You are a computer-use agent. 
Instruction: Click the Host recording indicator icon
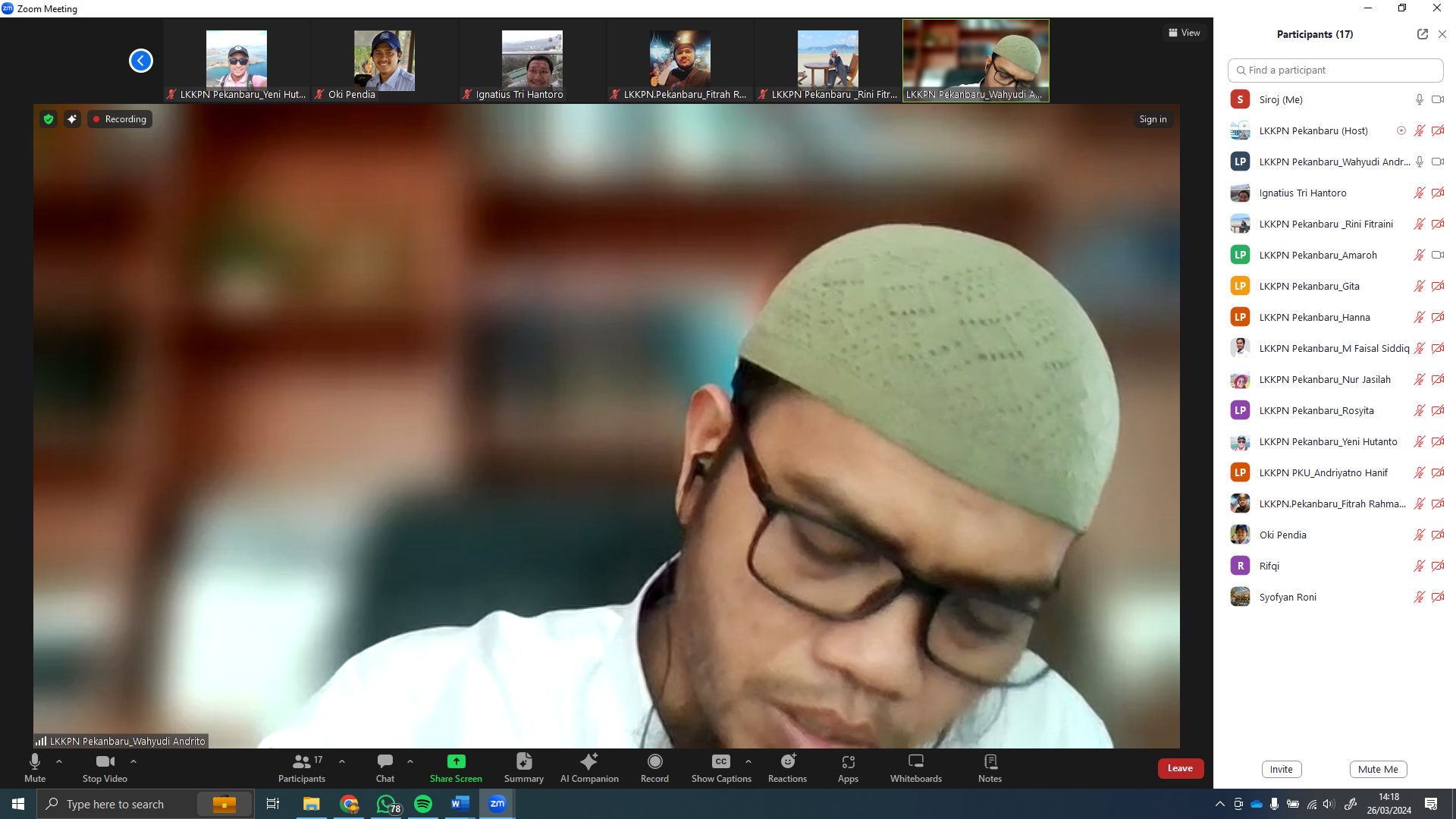tap(1401, 130)
